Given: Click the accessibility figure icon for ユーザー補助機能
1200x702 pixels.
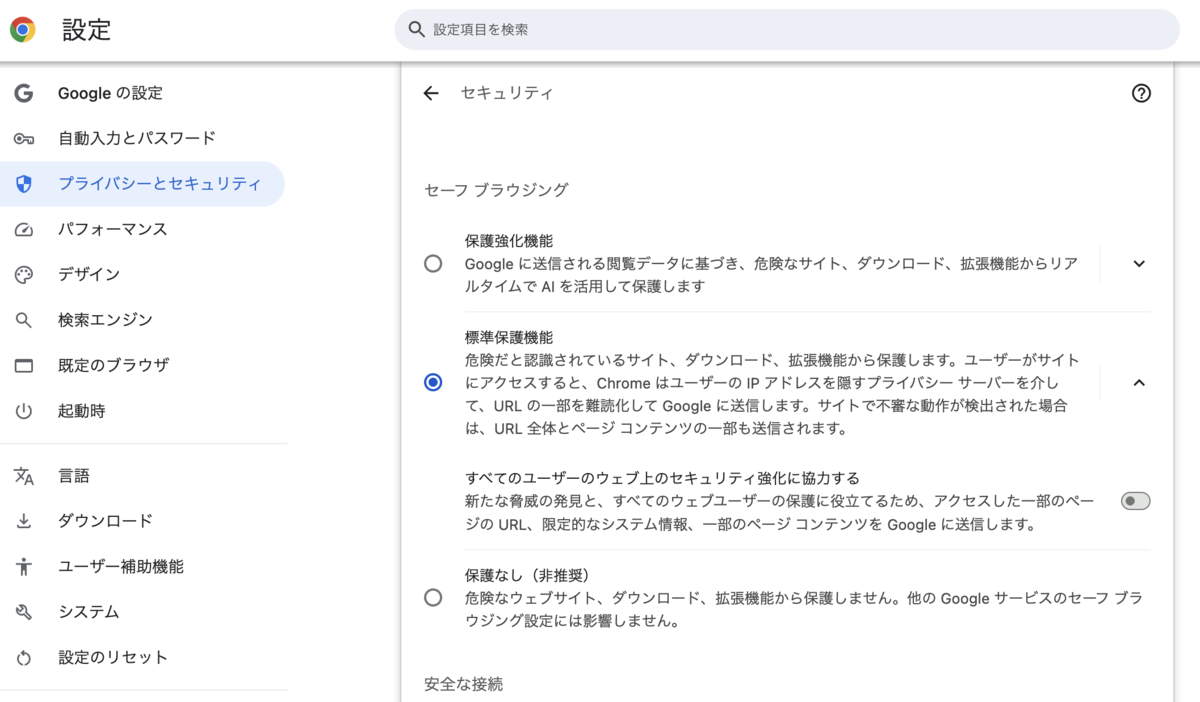Looking at the screenshot, I should [x=24, y=567].
